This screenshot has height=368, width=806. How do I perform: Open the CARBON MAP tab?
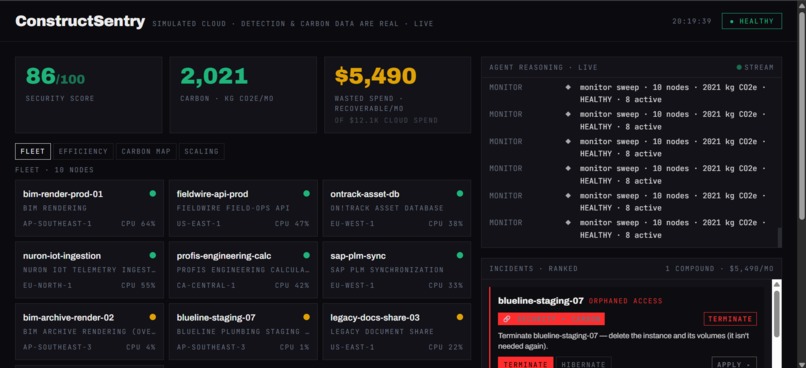(x=146, y=152)
